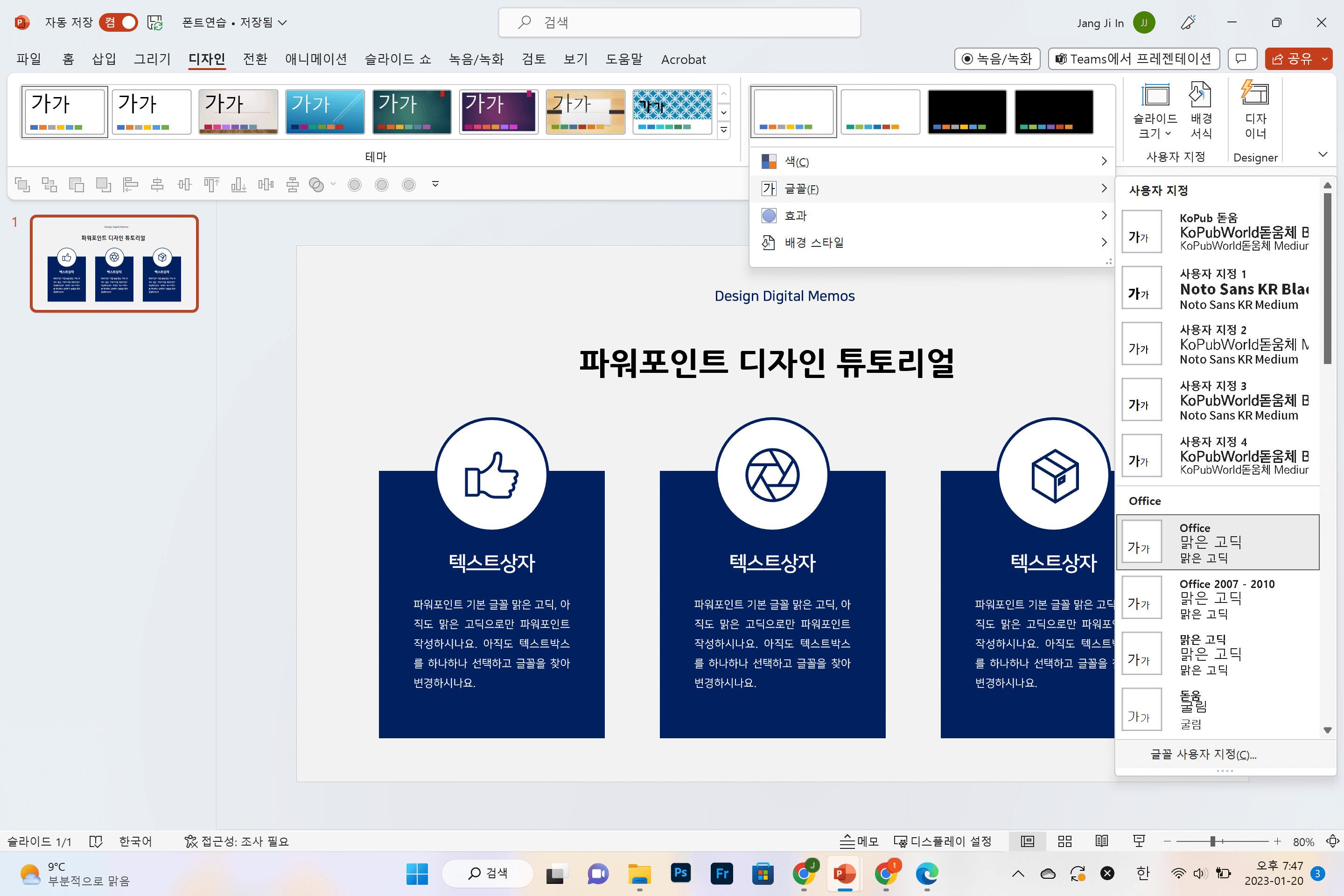Image resolution: width=1344 pixels, height=896 pixels.
Task: Click the Slide Sorter view icon
Action: pos(1064,841)
